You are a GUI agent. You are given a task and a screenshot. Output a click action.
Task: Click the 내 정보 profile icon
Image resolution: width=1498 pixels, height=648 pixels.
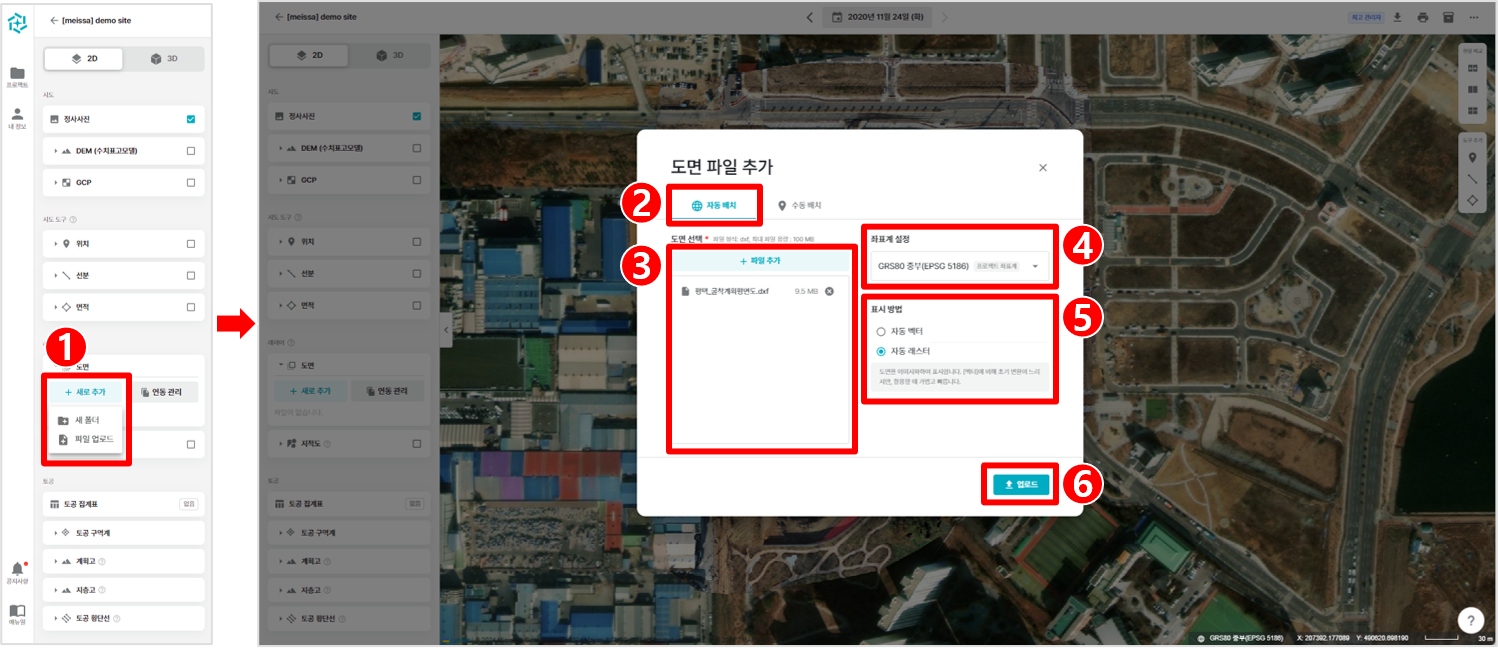(17, 117)
